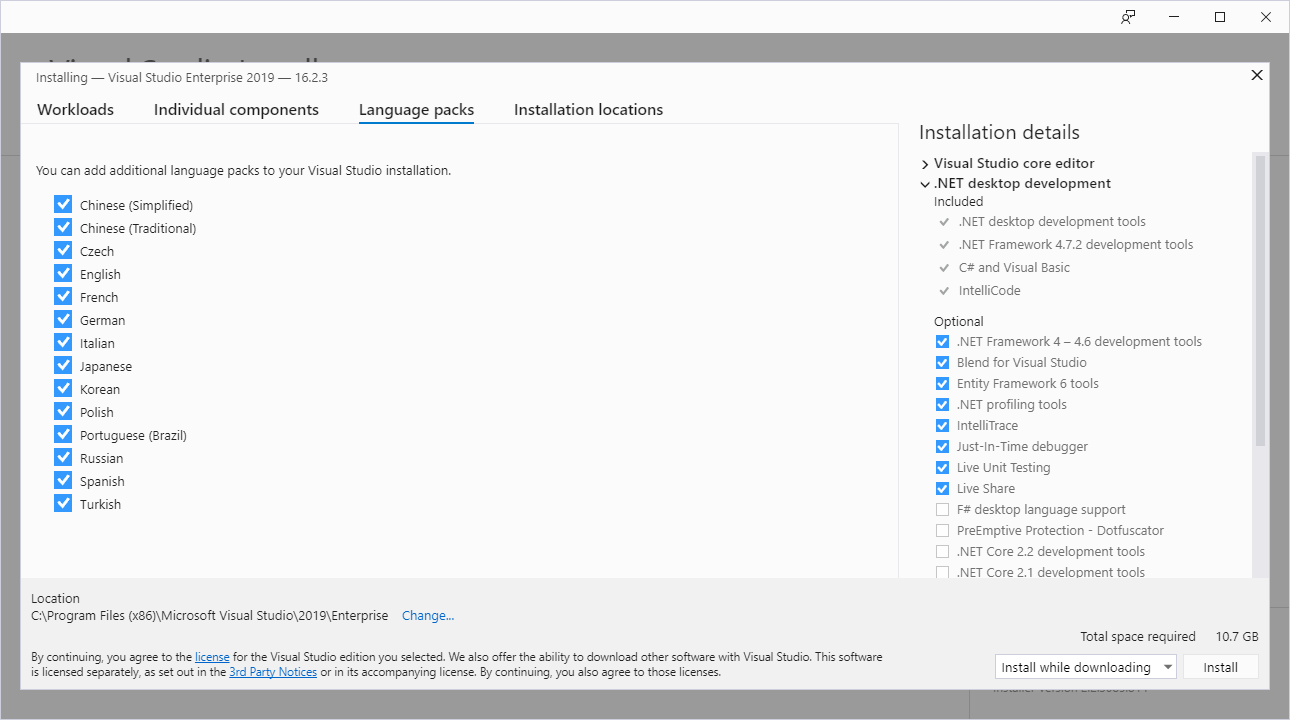1290x720 pixels.
Task: Open Install while downloading dropdown
Action: [1085, 667]
